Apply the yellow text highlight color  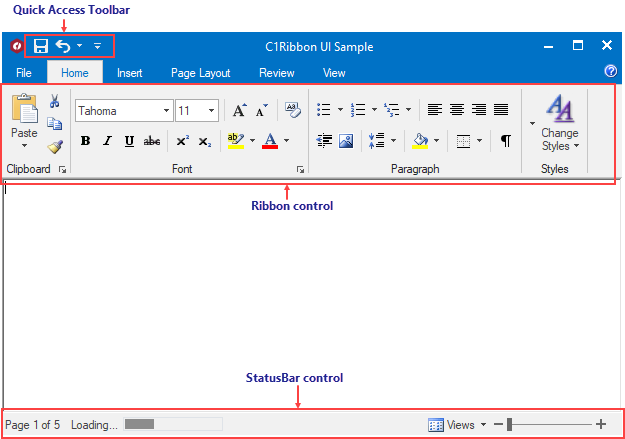tap(236, 141)
